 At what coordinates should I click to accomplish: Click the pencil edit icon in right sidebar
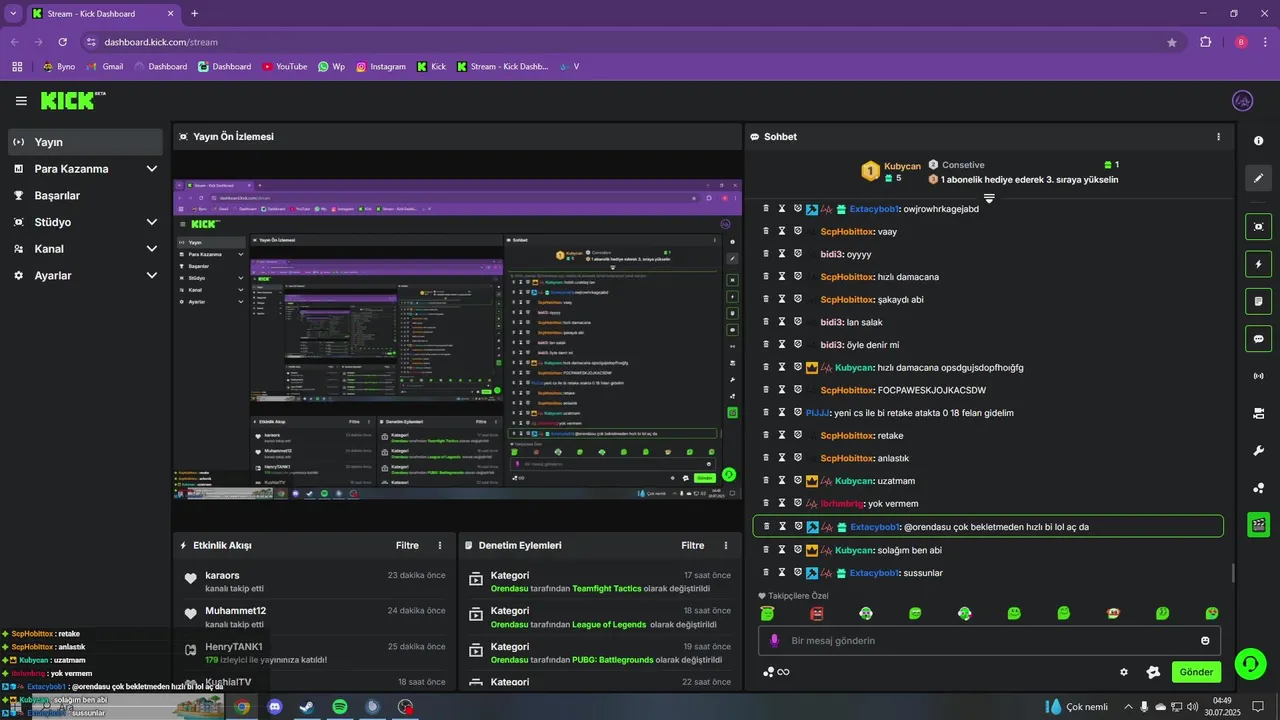coord(1259,178)
